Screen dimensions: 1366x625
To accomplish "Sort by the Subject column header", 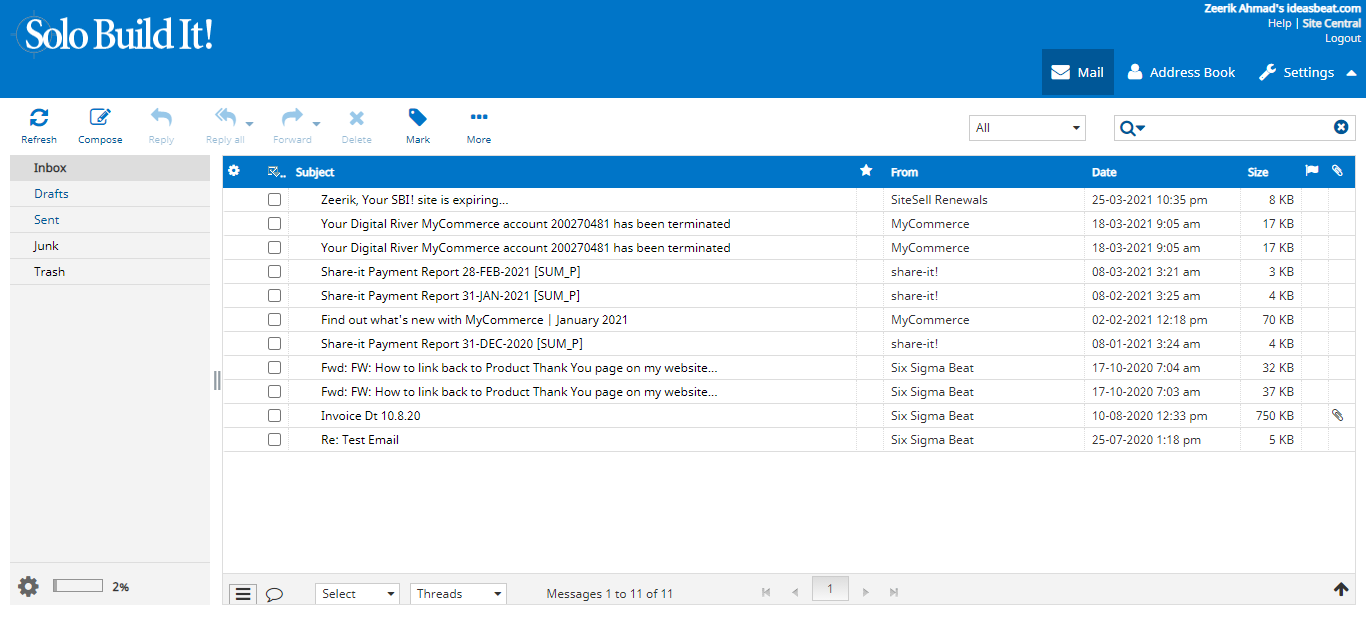I will tap(315, 172).
